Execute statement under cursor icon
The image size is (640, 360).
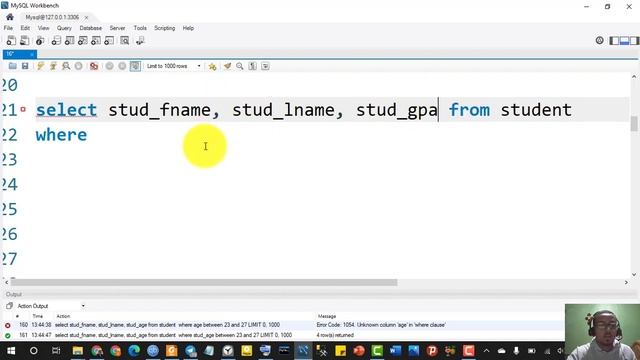53,66
